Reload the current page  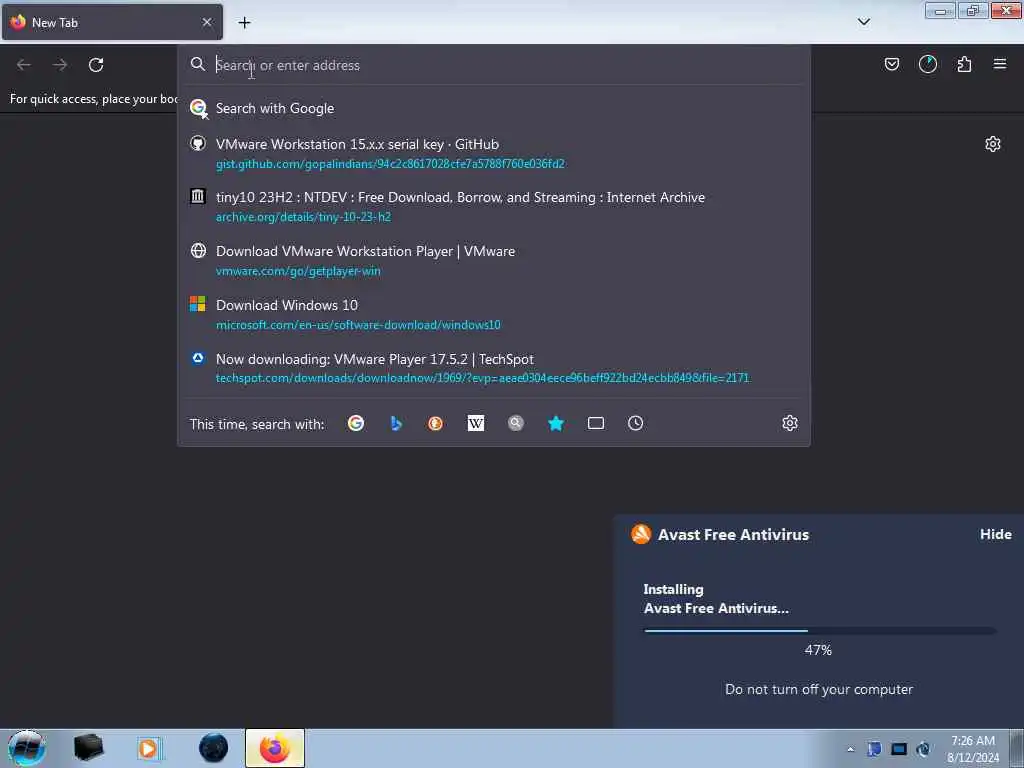point(96,65)
